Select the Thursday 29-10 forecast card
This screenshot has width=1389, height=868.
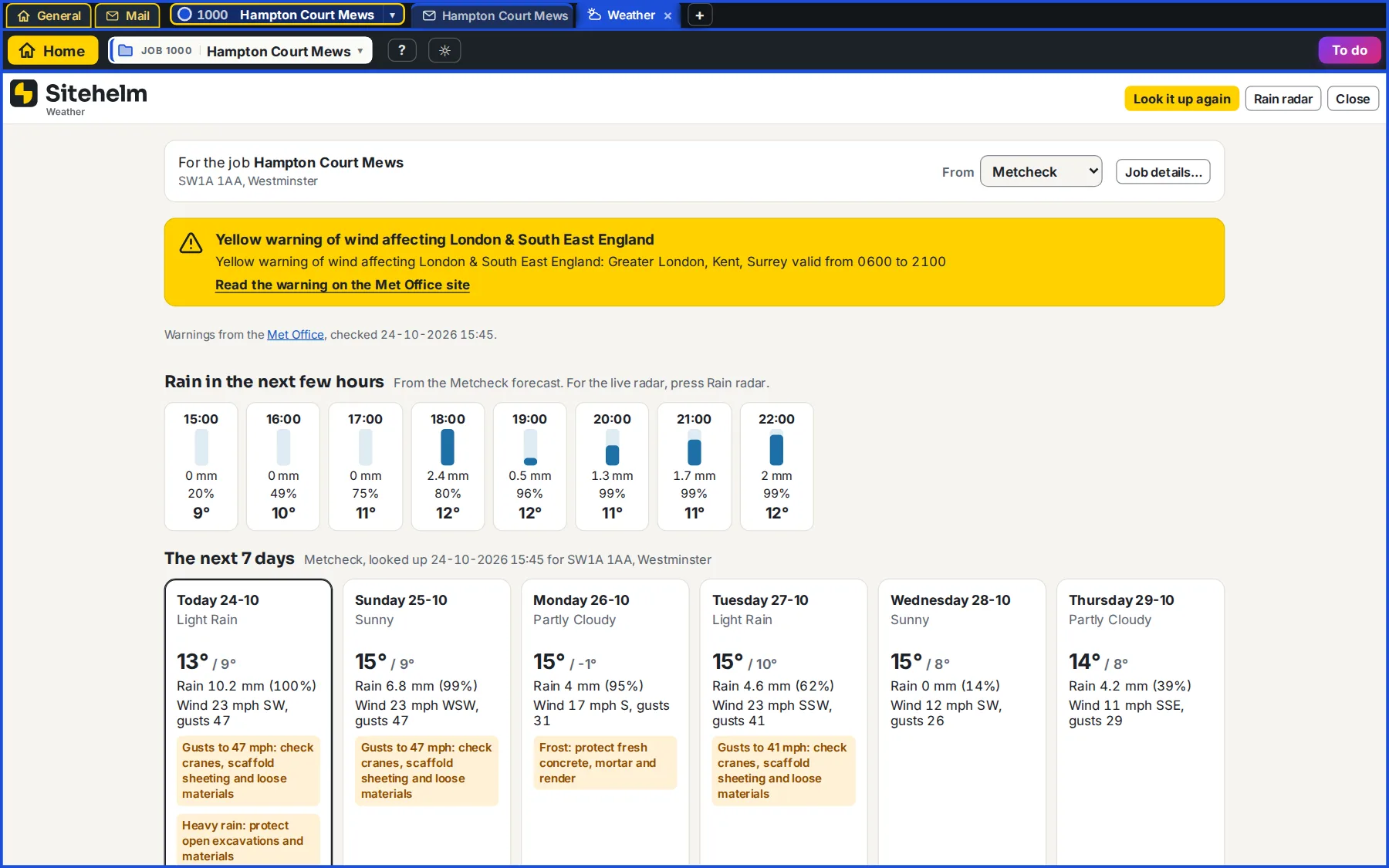[x=1140, y=723]
